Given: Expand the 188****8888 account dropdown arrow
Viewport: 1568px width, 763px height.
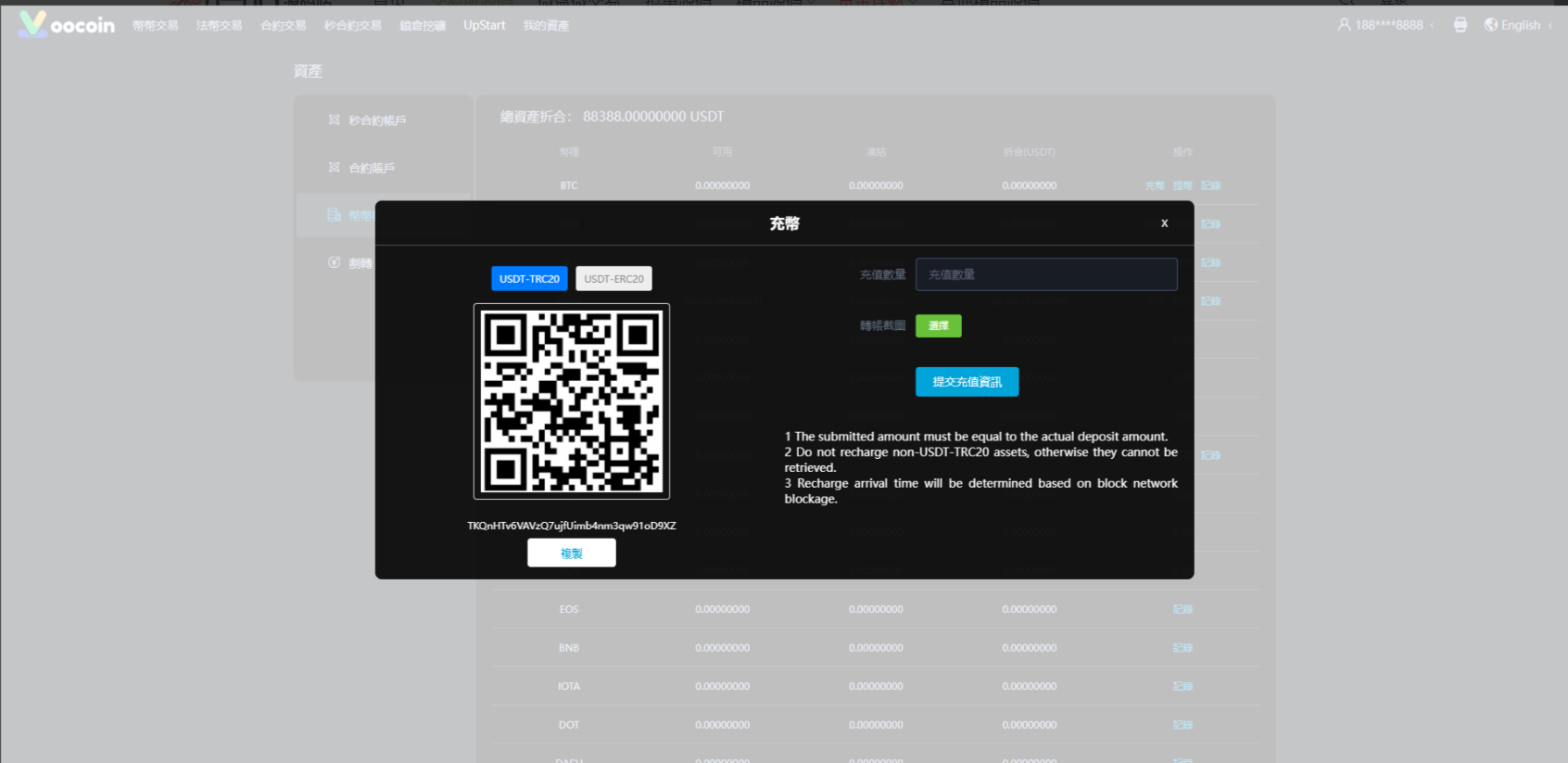Looking at the screenshot, I should 1433,26.
